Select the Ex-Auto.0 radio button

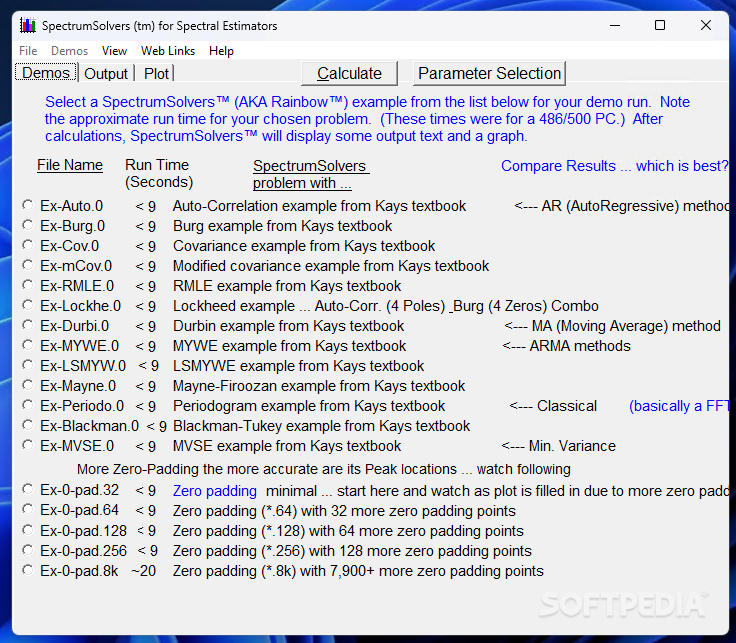(28, 205)
